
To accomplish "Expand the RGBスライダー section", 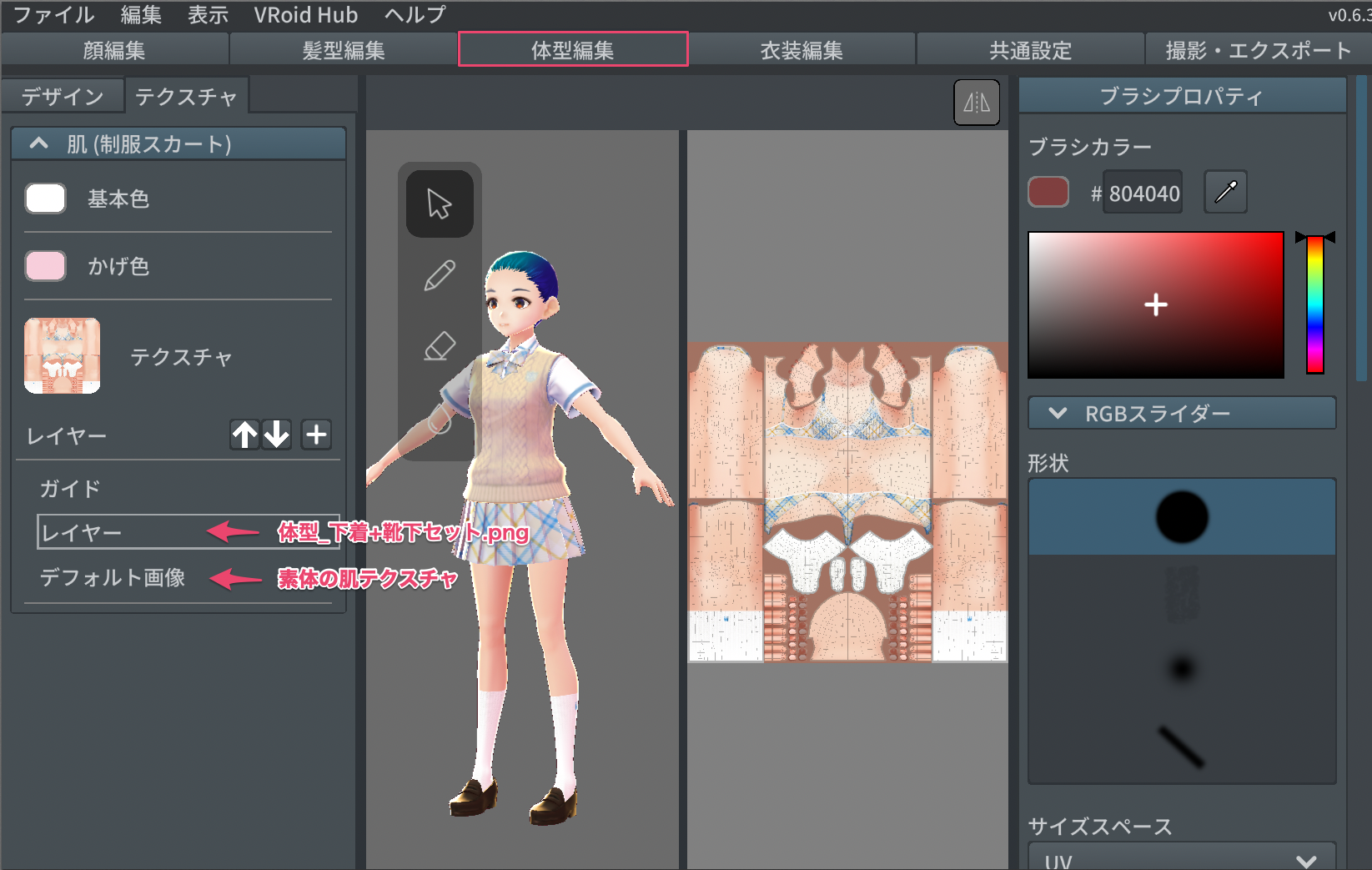I will [1182, 413].
